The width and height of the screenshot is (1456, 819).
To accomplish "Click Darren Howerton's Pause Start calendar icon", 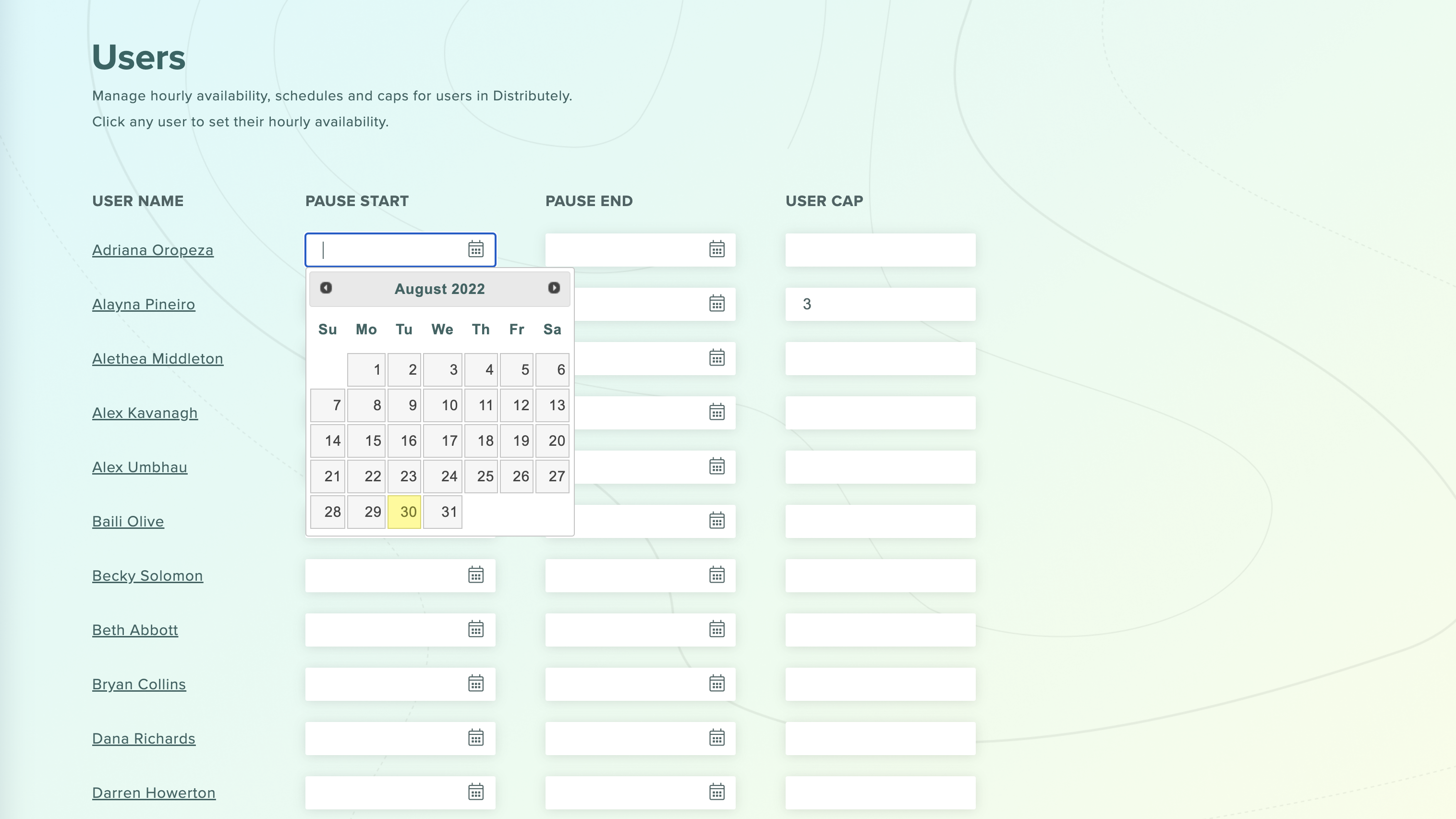I will (x=475, y=792).
